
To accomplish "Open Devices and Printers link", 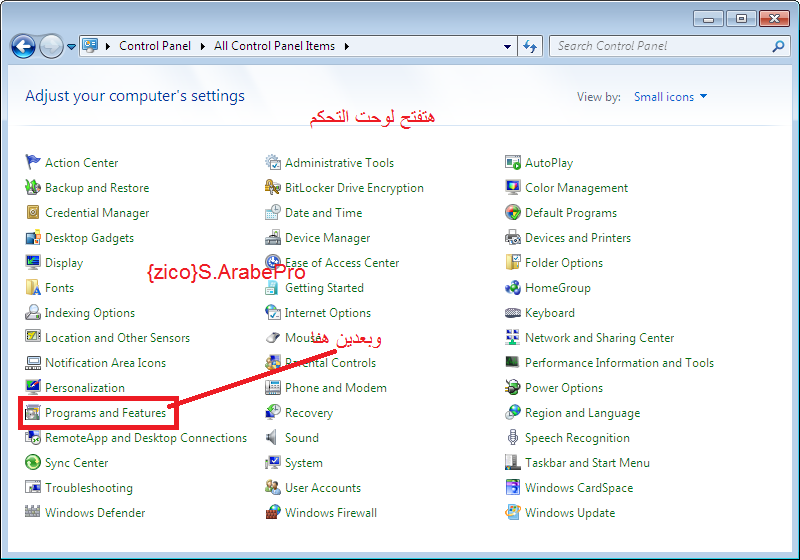I will [578, 237].
